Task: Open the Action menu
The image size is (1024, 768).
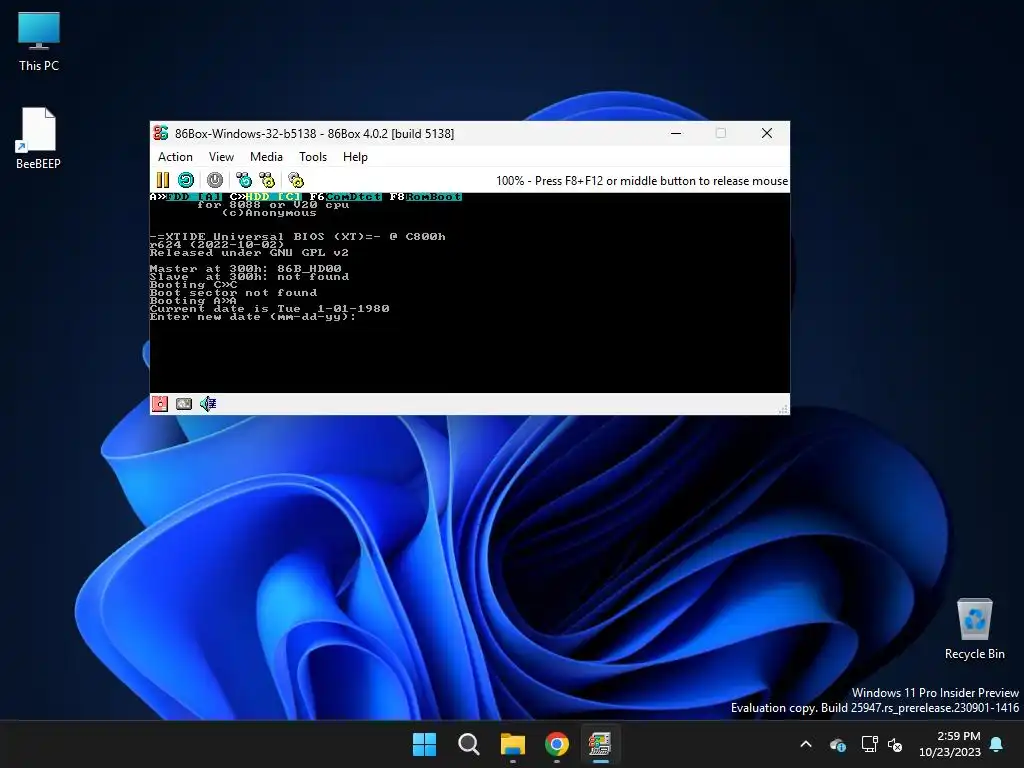Action: (x=175, y=157)
